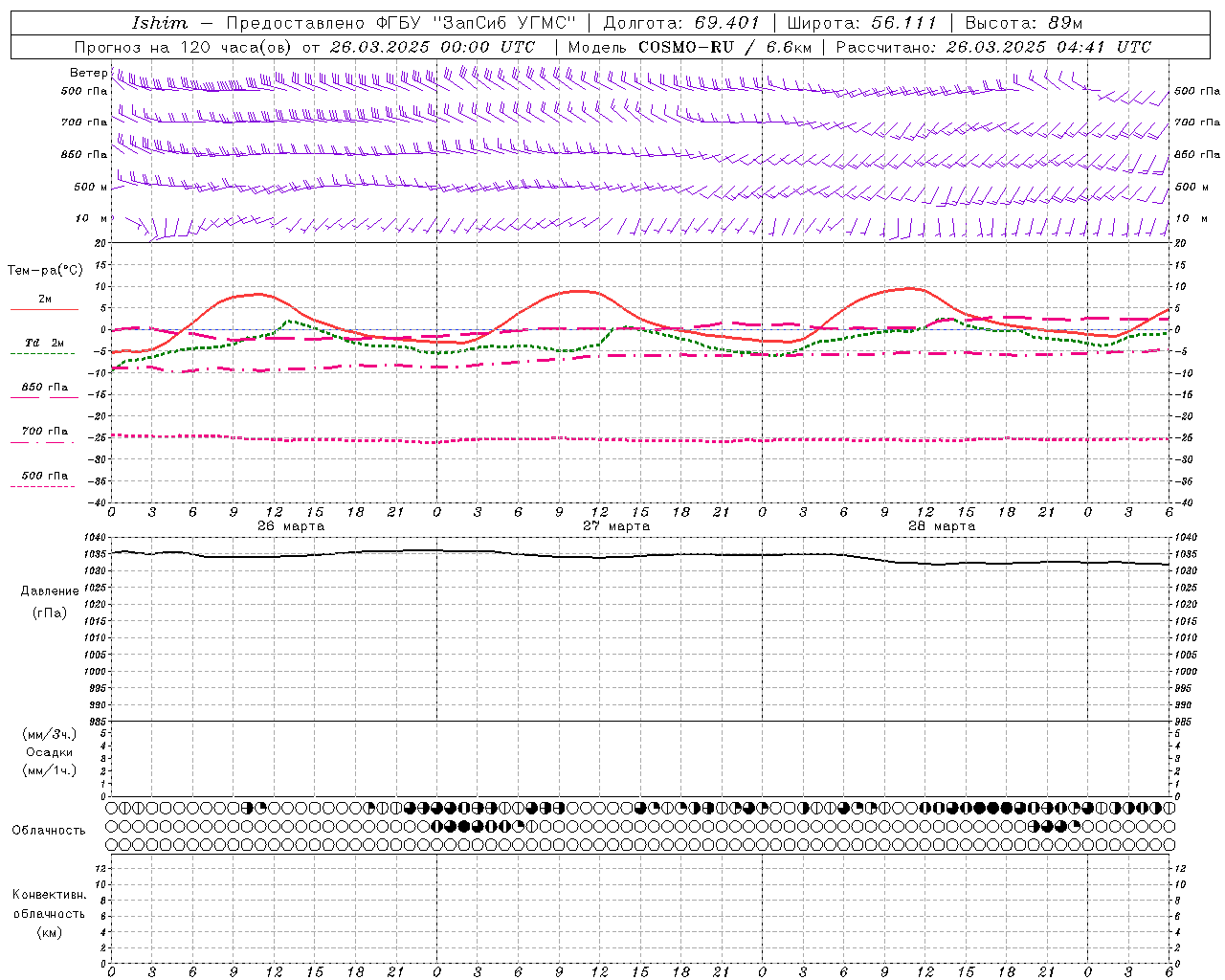This screenshot has height=980, width=1225.
Task: Click the latitude value "Широта: 56.111"
Action: pyautogui.click(x=860, y=23)
